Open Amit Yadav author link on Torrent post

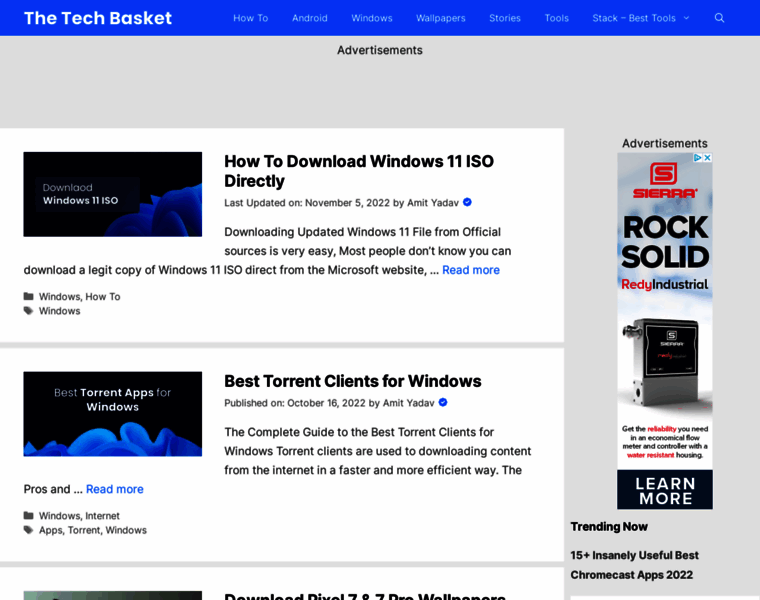tap(409, 403)
